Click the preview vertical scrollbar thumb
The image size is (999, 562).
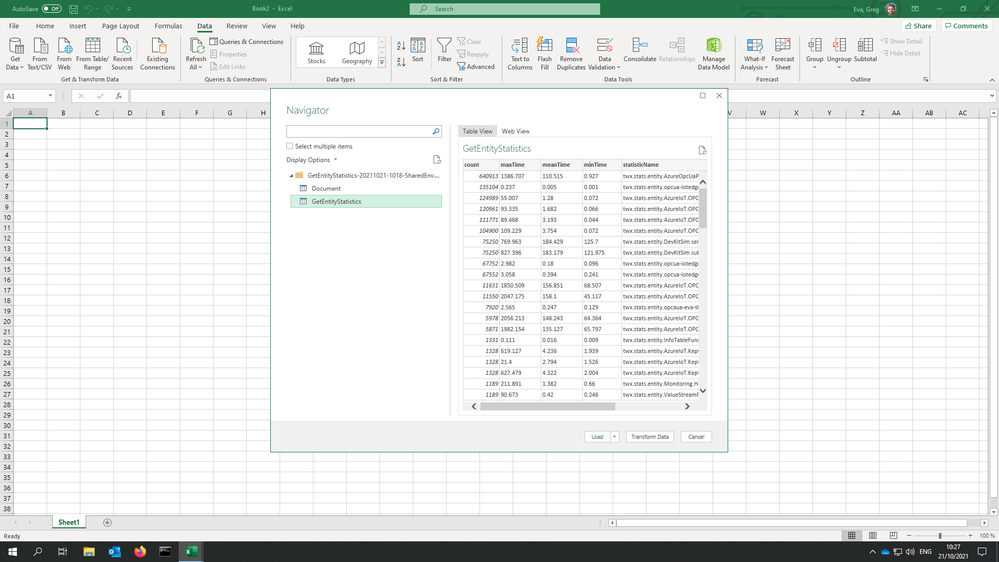[x=703, y=208]
